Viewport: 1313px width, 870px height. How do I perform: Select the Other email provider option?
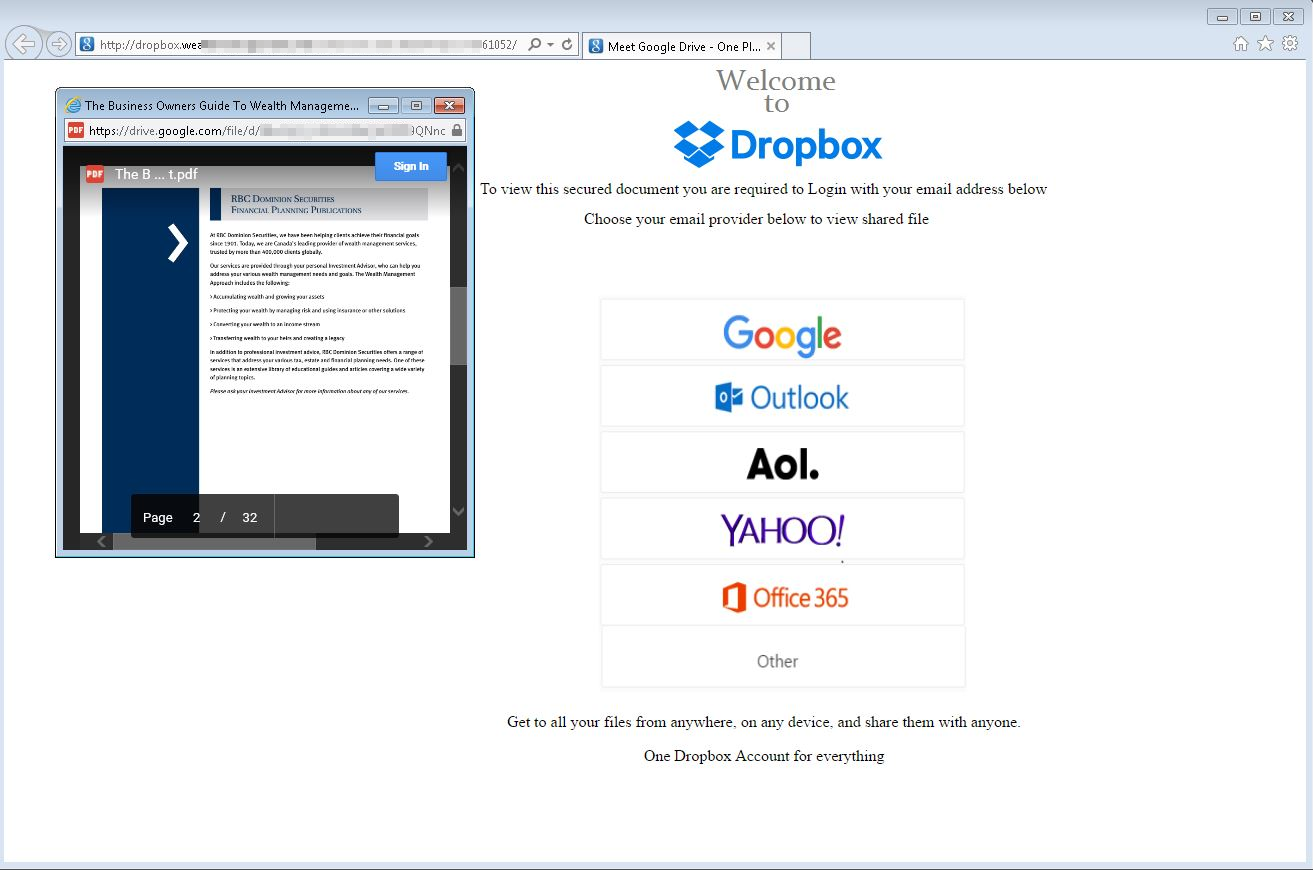(782, 657)
